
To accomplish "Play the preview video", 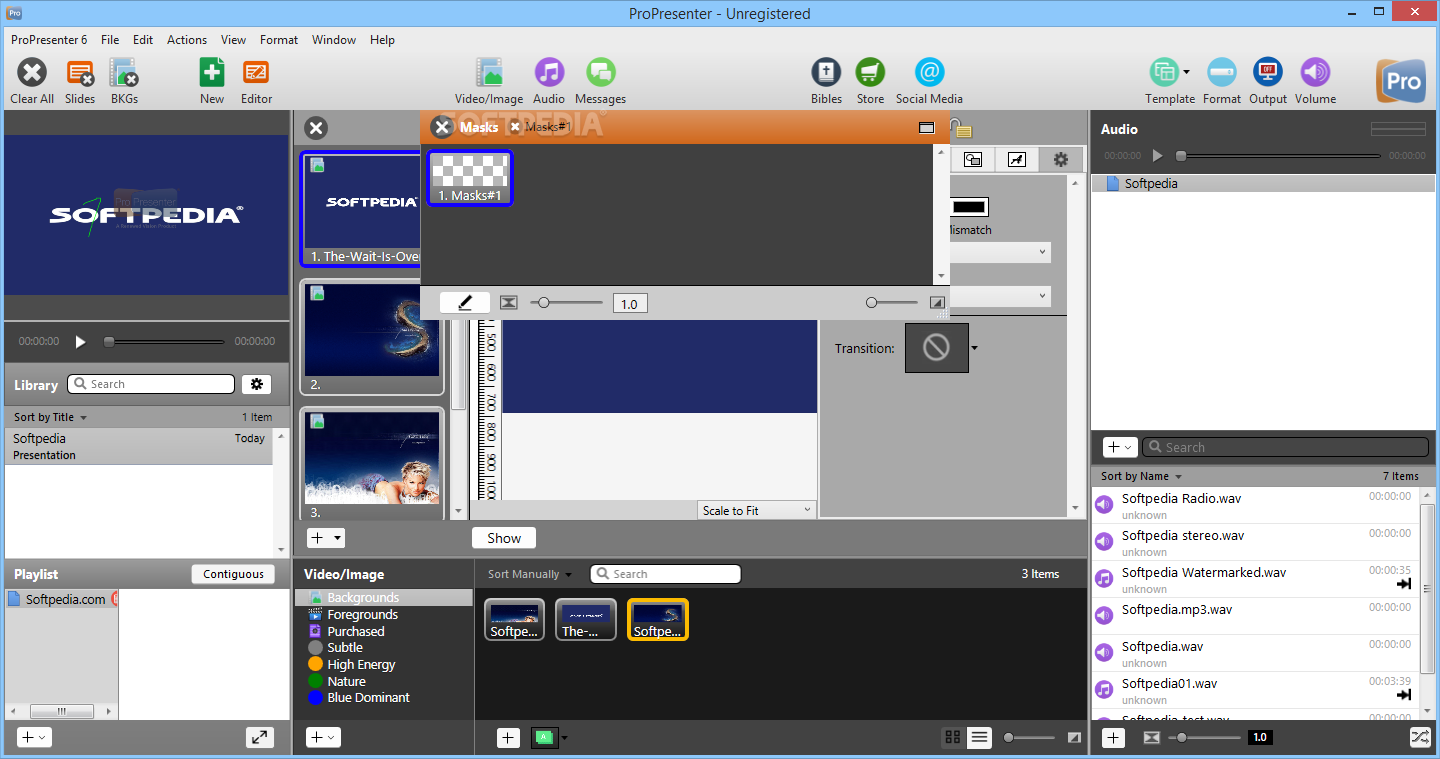I will click(x=81, y=341).
